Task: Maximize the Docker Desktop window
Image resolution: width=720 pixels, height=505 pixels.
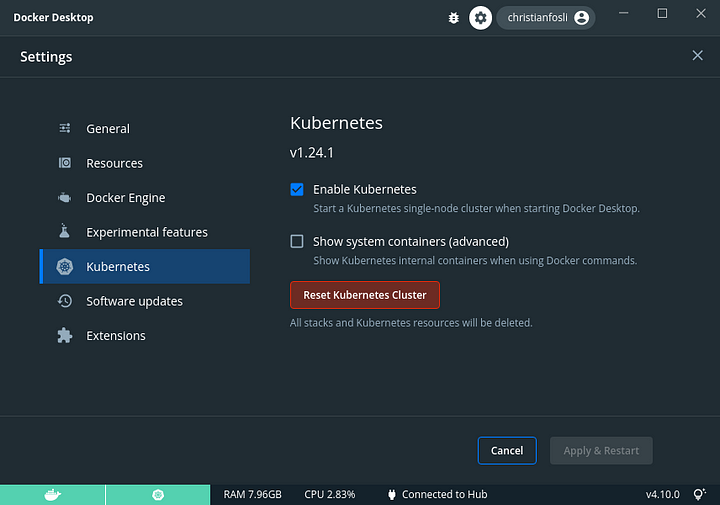Action: (662, 13)
